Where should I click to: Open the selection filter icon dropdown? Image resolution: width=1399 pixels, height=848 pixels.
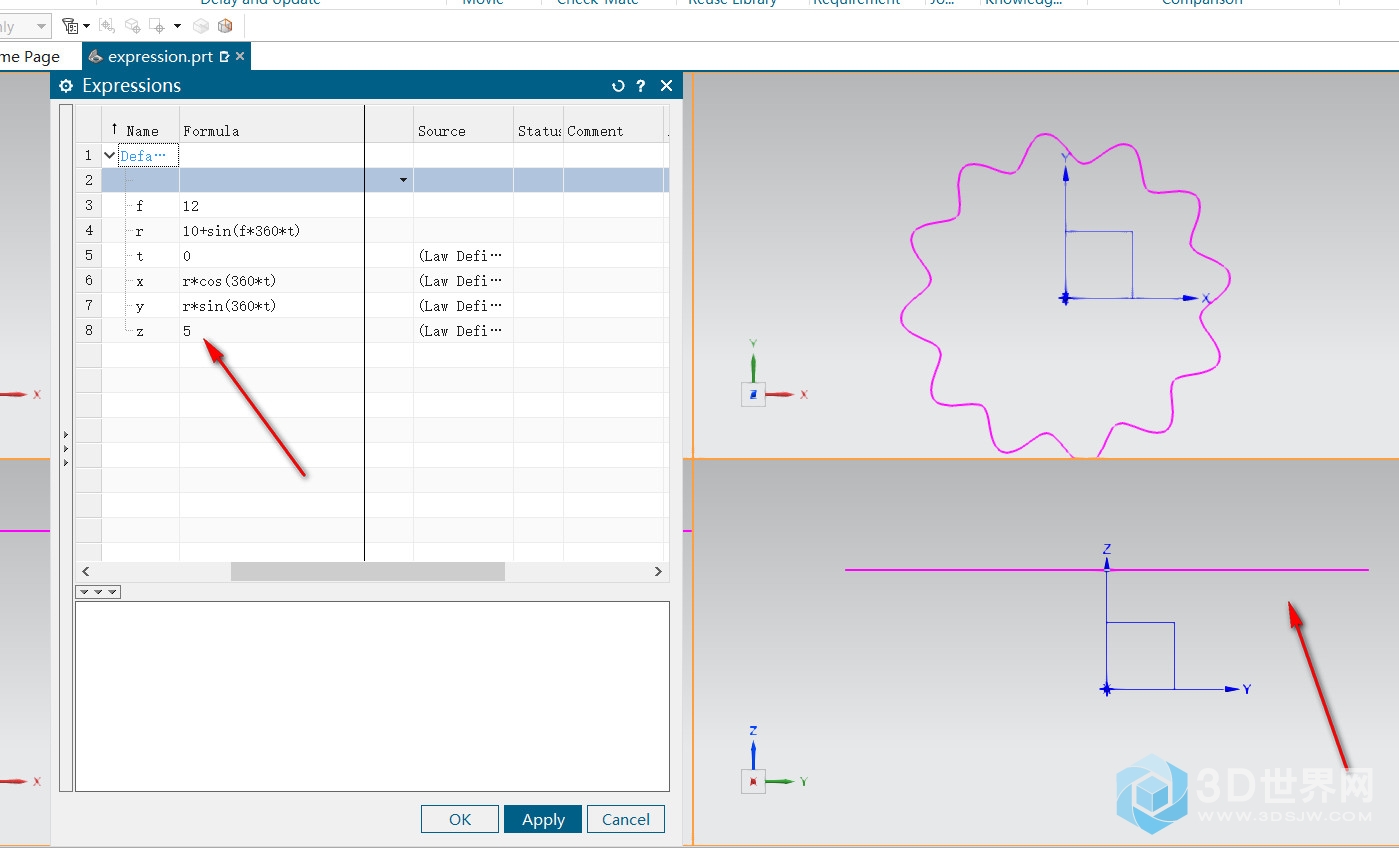point(70,26)
